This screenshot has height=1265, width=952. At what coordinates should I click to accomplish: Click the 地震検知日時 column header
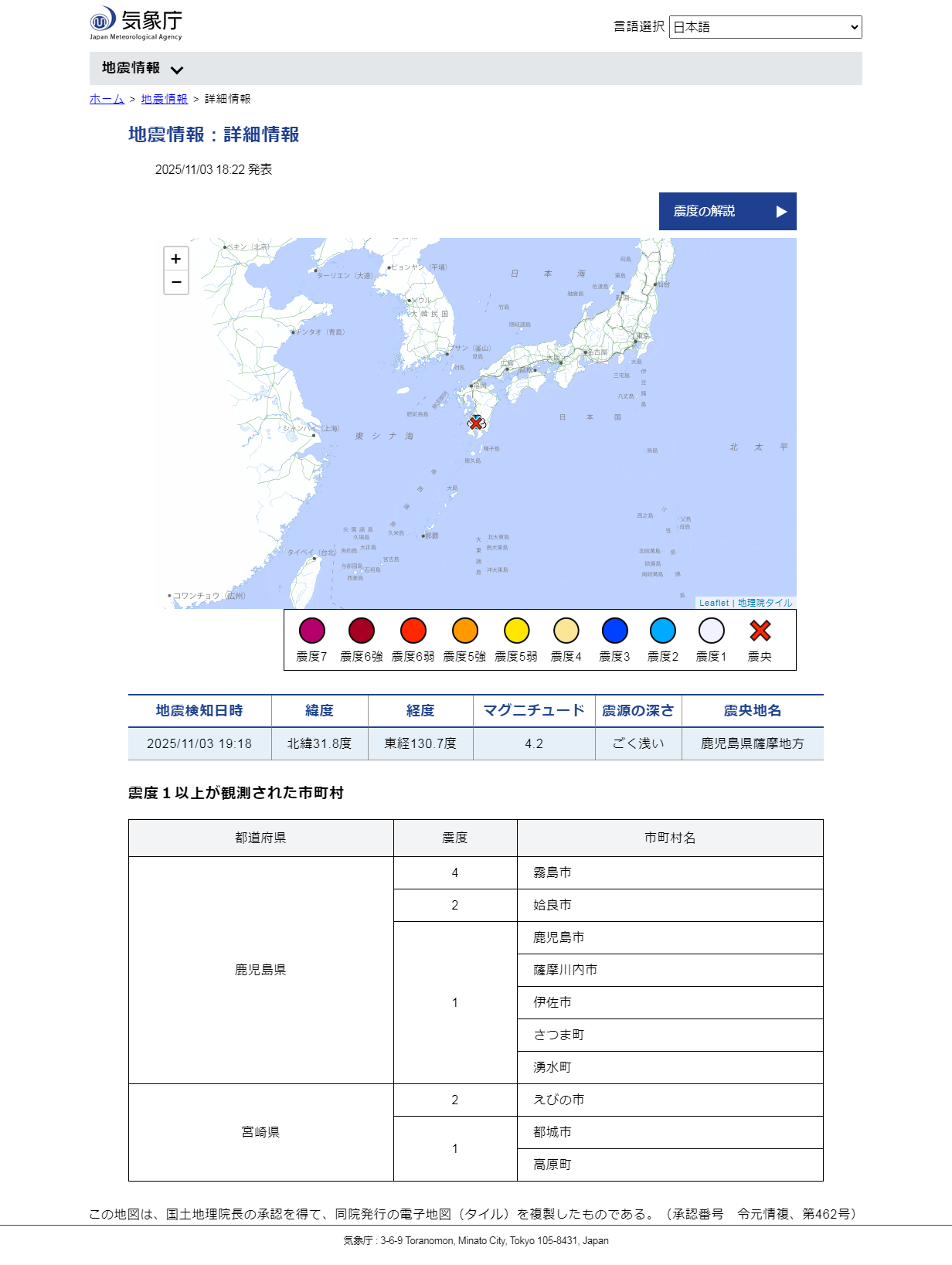click(x=199, y=711)
